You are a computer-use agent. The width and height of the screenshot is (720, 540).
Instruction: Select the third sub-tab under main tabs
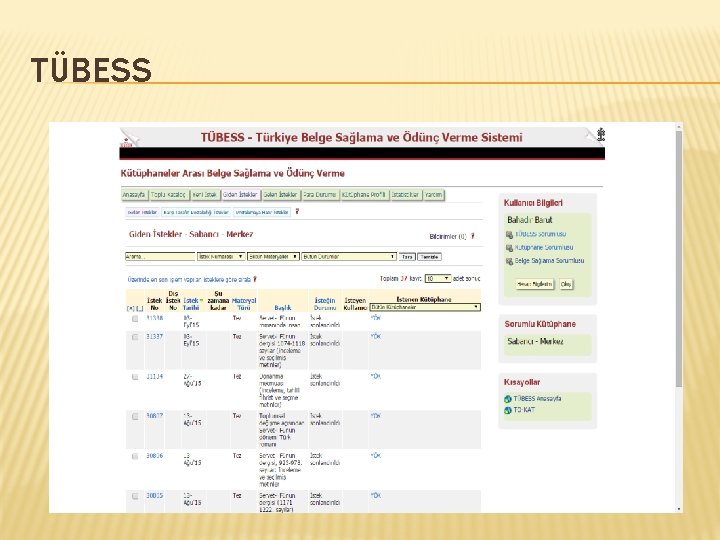(262, 212)
